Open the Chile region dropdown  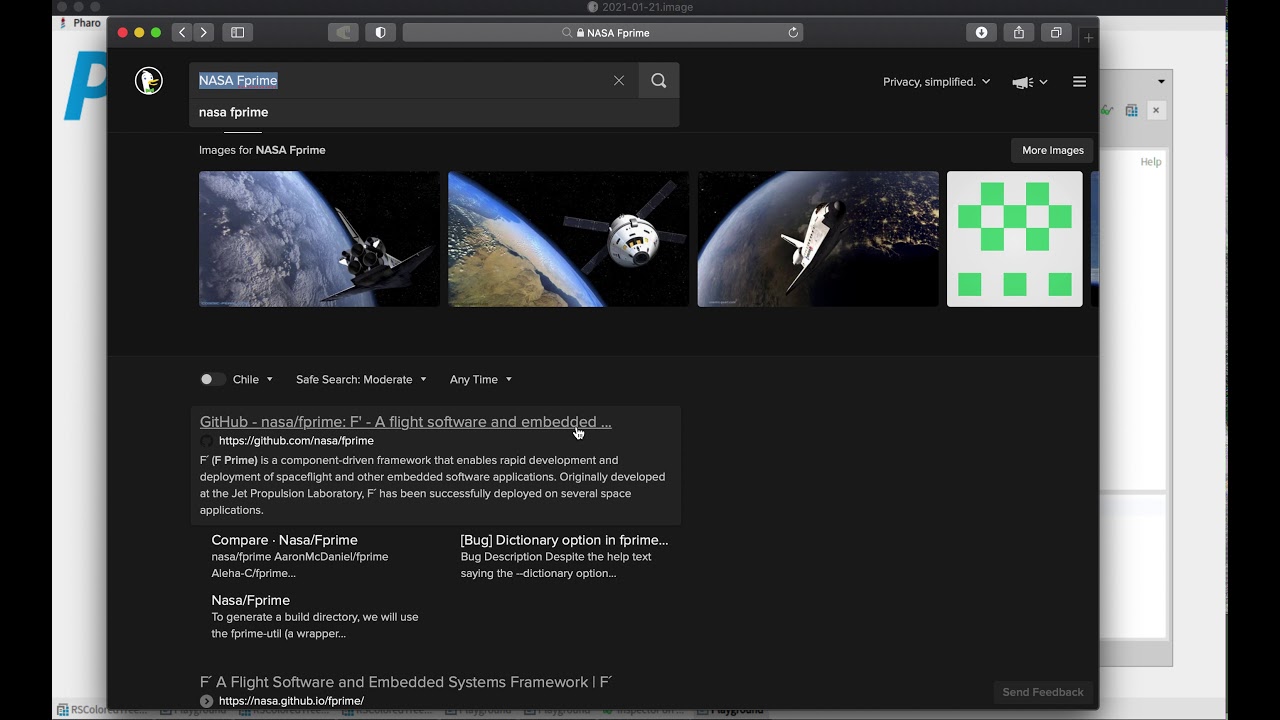tap(253, 380)
